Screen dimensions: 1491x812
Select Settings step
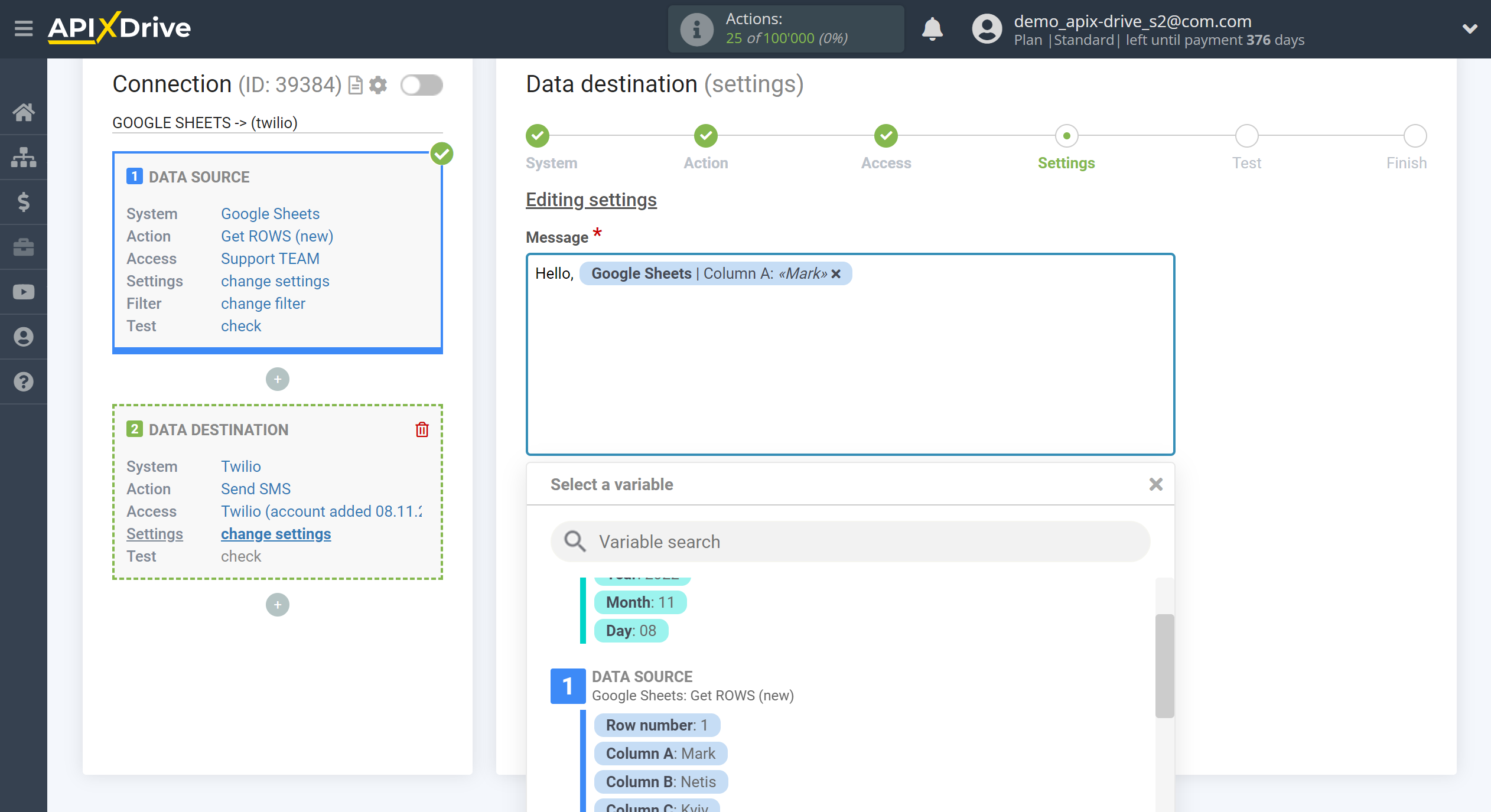[1067, 136]
